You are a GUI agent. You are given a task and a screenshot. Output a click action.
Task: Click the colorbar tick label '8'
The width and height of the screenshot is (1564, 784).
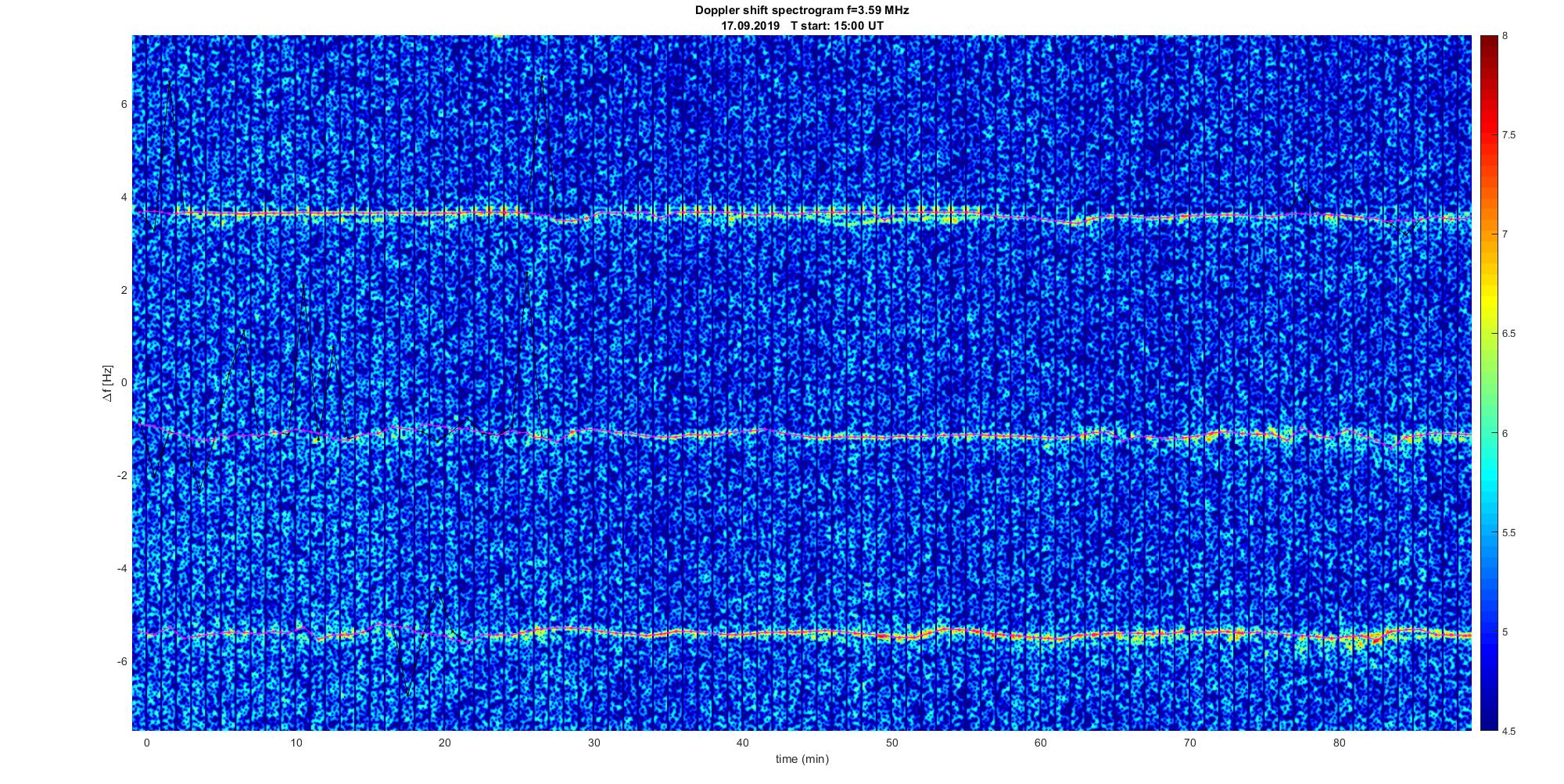[1505, 36]
